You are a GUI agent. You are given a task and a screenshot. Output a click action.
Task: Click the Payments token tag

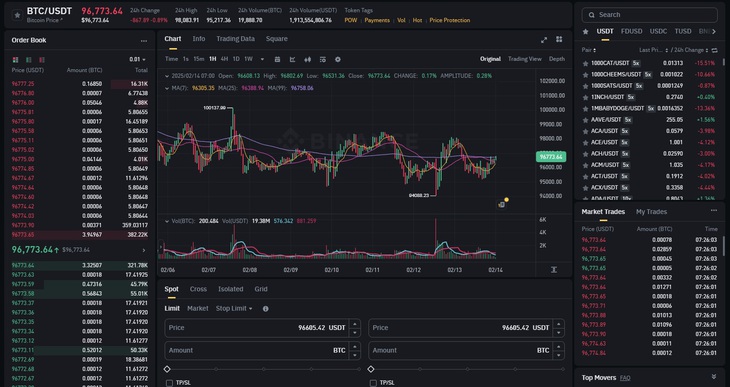coord(377,20)
